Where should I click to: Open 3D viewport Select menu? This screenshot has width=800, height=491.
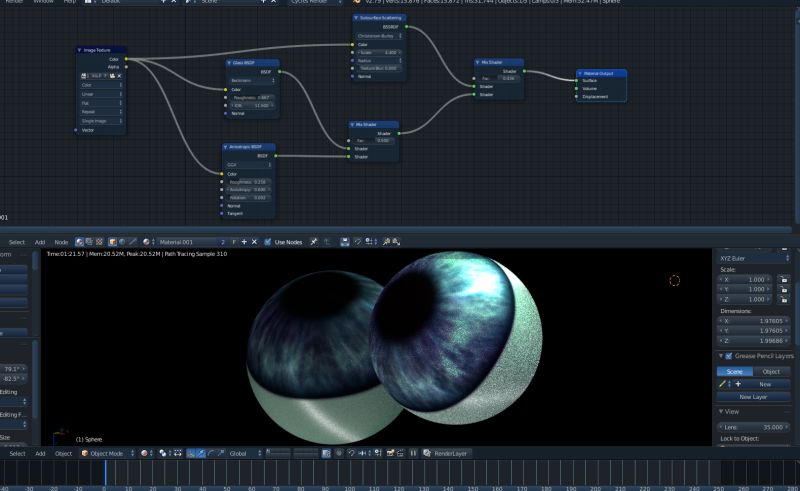17,453
